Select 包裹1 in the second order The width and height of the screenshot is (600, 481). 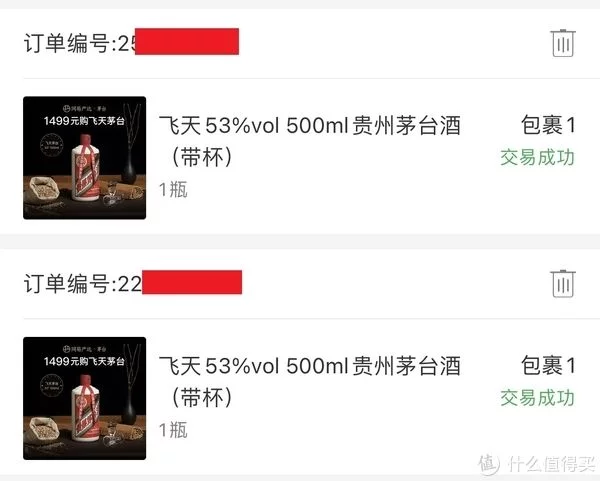[x=548, y=365]
